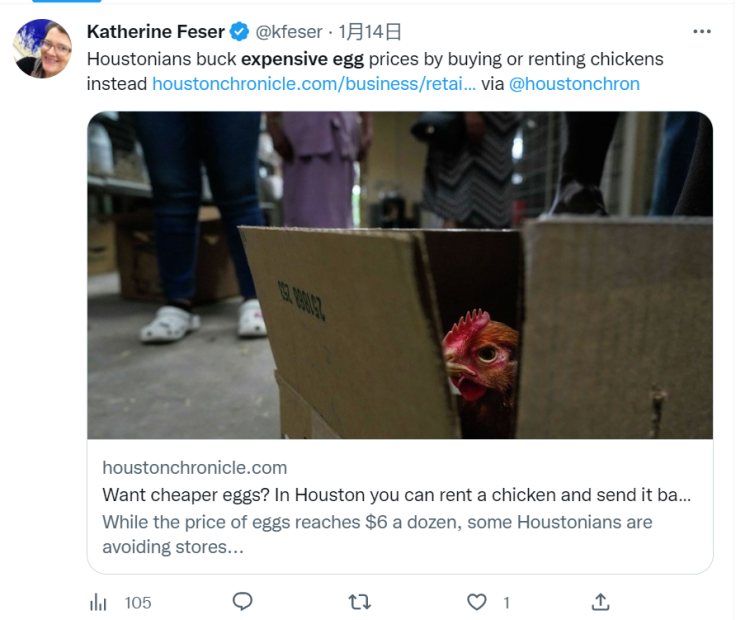Click the like count number 1

coord(506,602)
